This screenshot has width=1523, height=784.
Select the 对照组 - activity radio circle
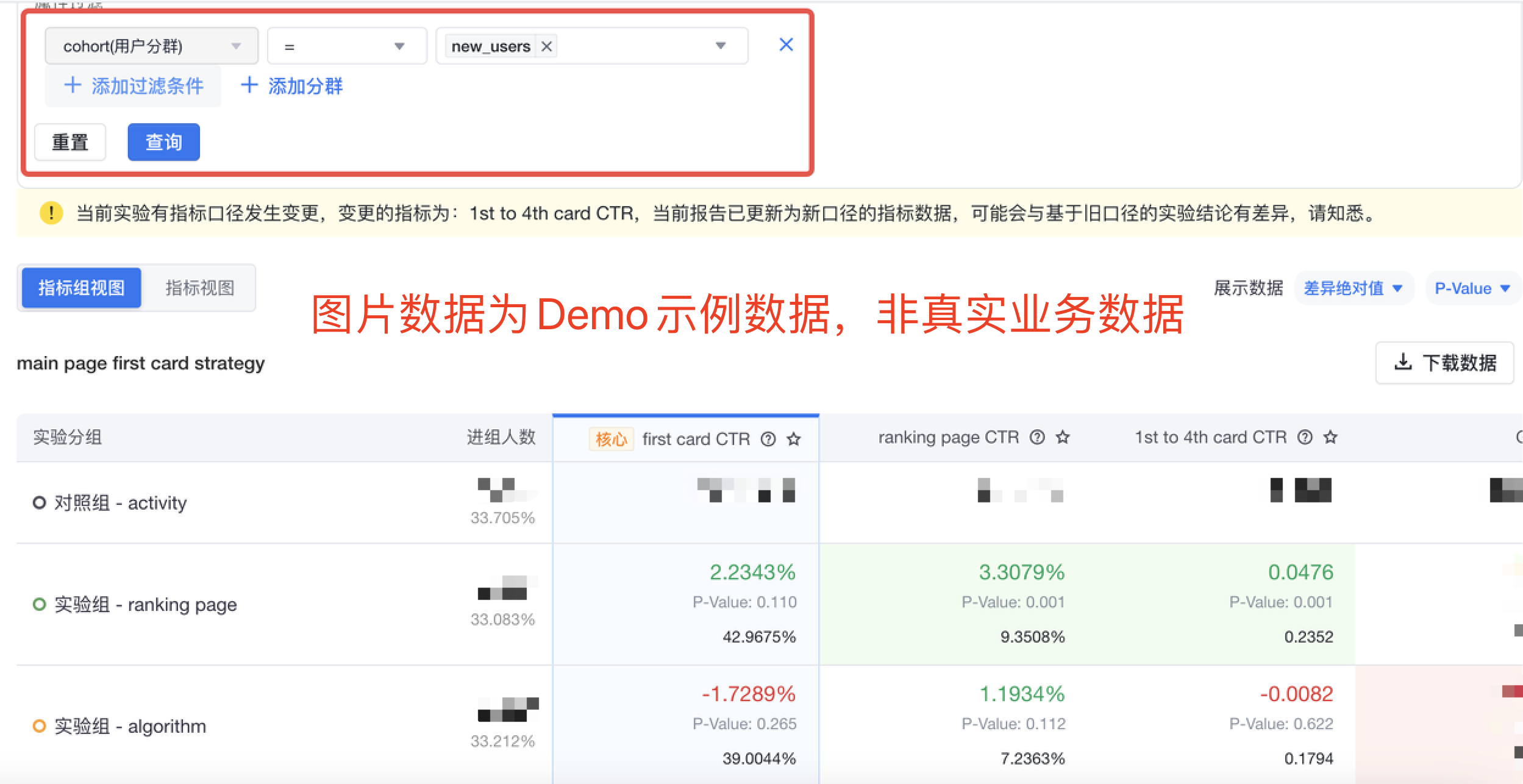coord(39,503)
